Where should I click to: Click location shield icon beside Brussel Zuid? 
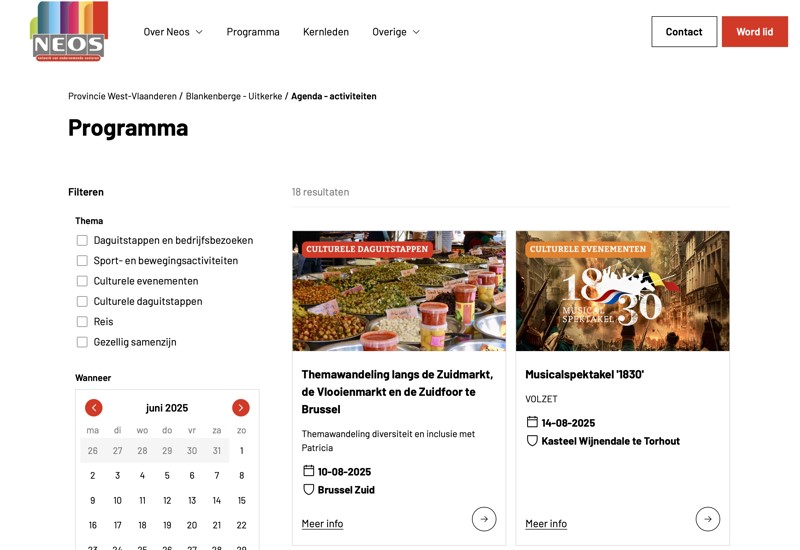coord(309,489)
